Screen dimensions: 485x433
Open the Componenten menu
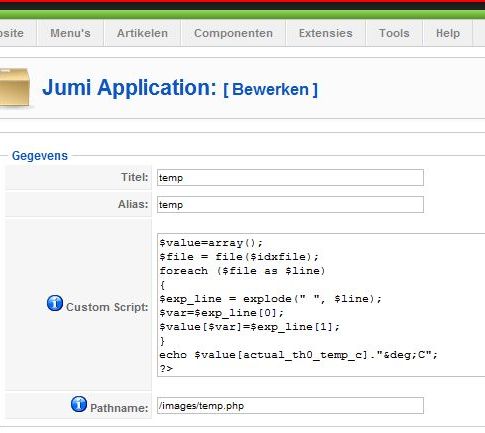pyautogui.click(x=233, y=33)
